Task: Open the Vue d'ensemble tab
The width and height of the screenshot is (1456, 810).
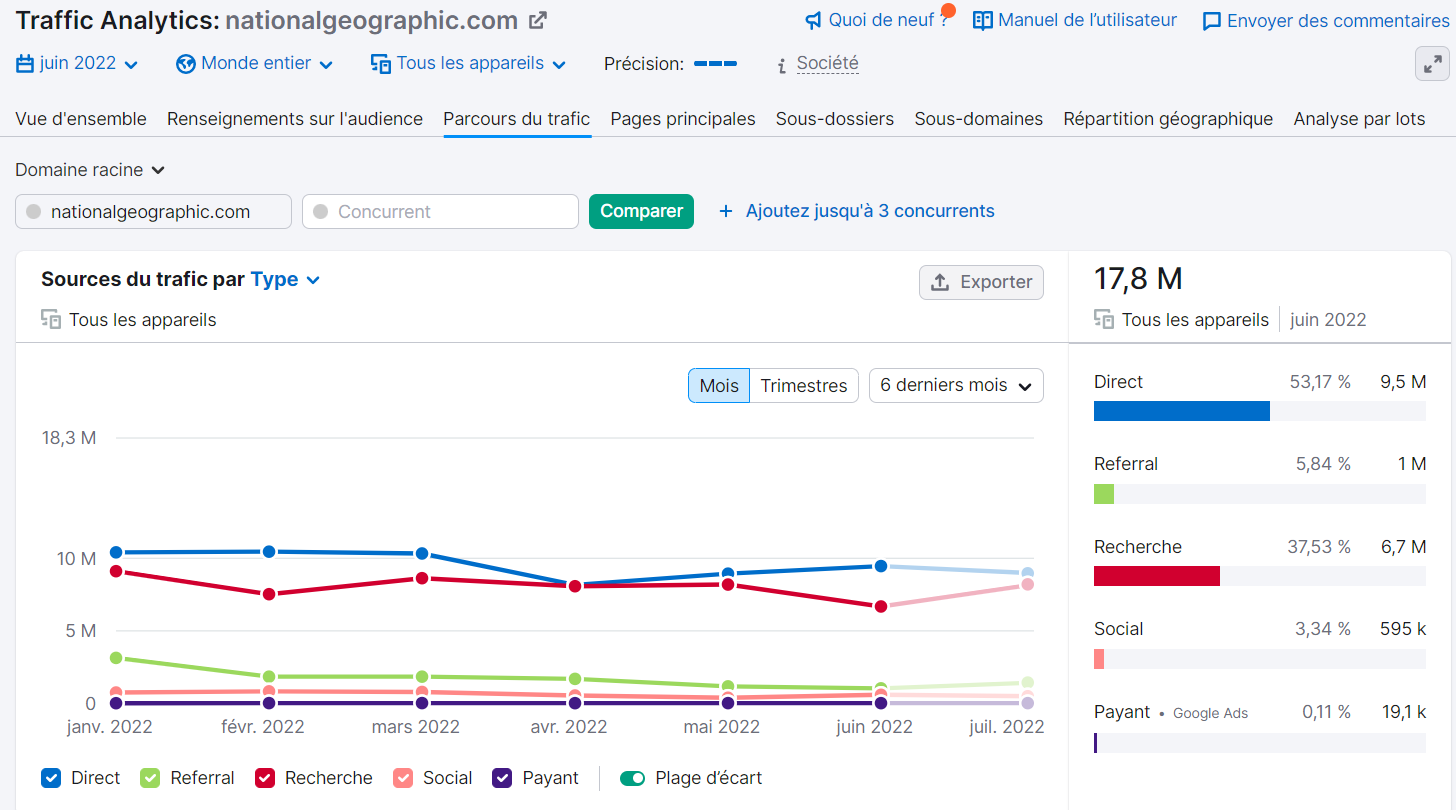Action: (81, 119)
